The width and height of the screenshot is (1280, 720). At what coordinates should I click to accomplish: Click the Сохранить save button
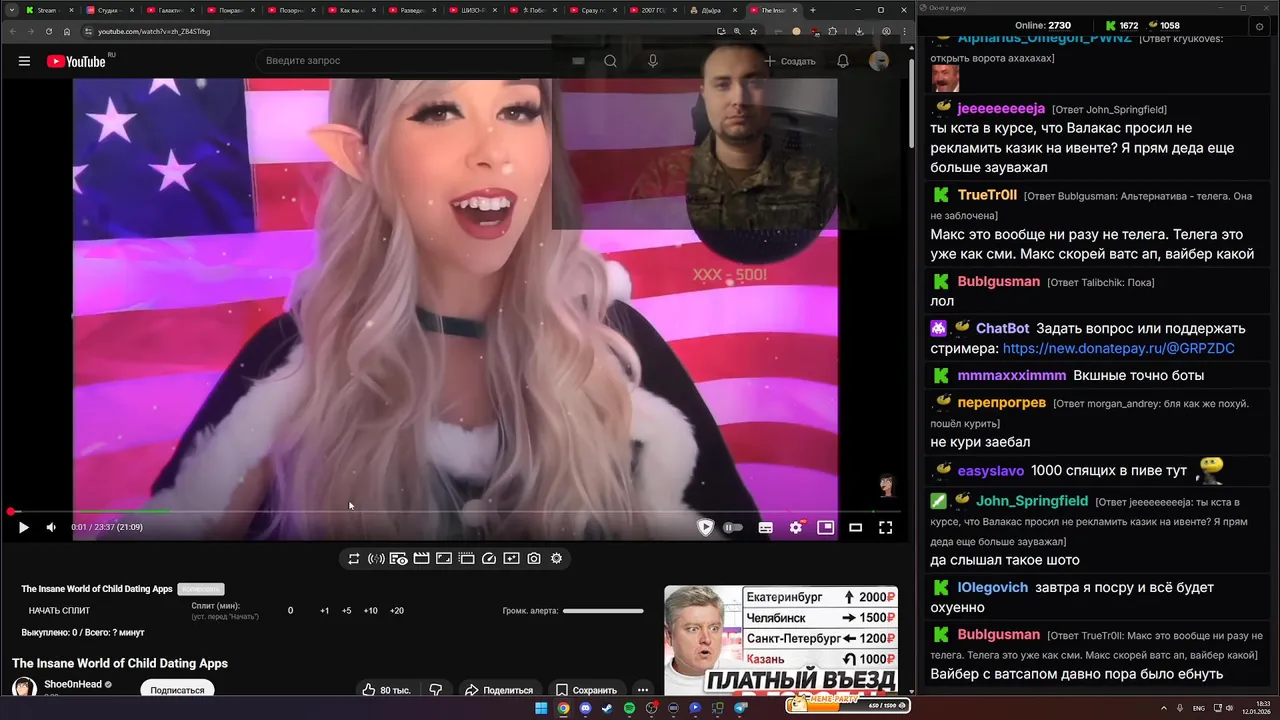(586, 690)
